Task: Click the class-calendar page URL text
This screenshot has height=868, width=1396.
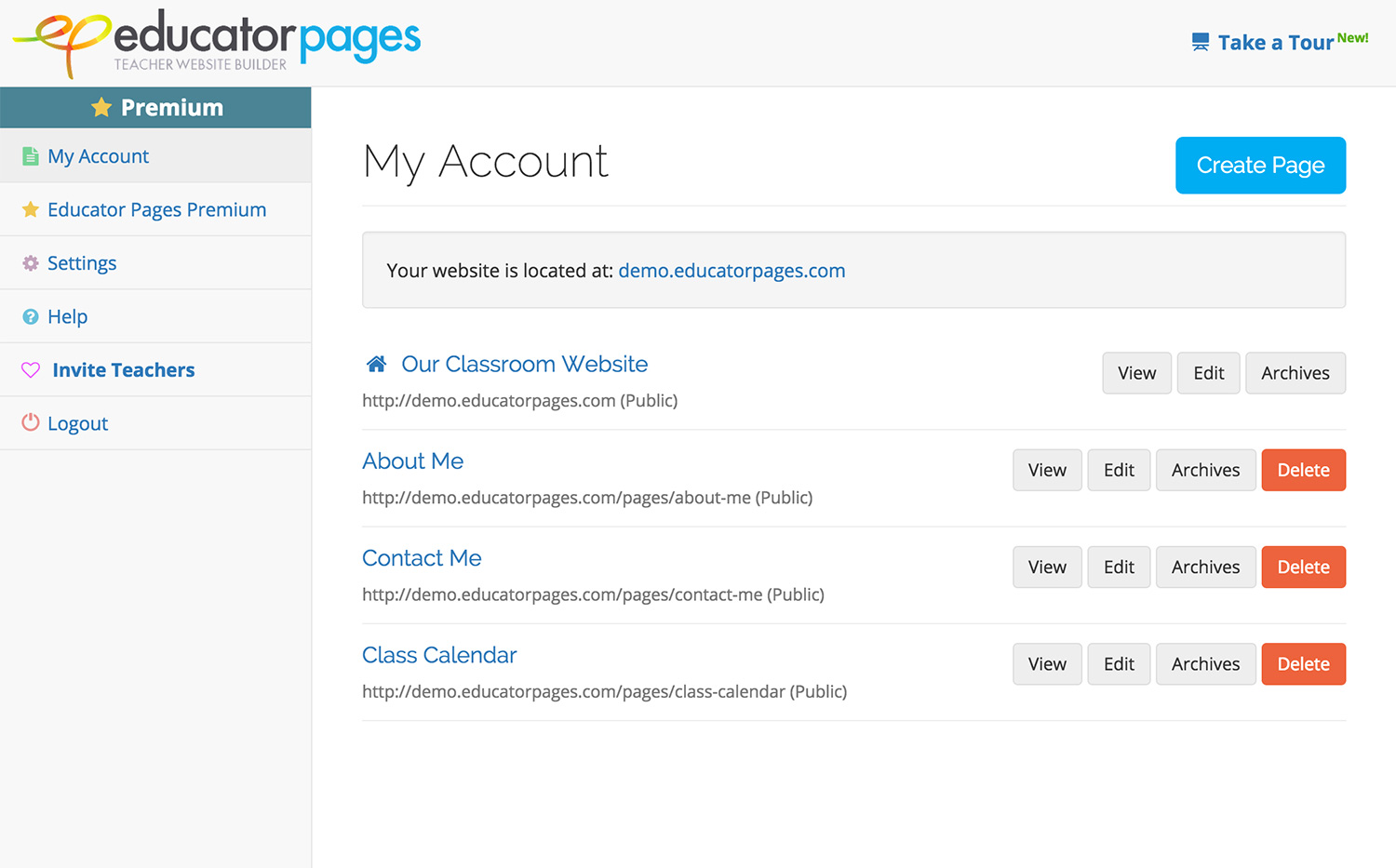Action: (x=604, y=691)
